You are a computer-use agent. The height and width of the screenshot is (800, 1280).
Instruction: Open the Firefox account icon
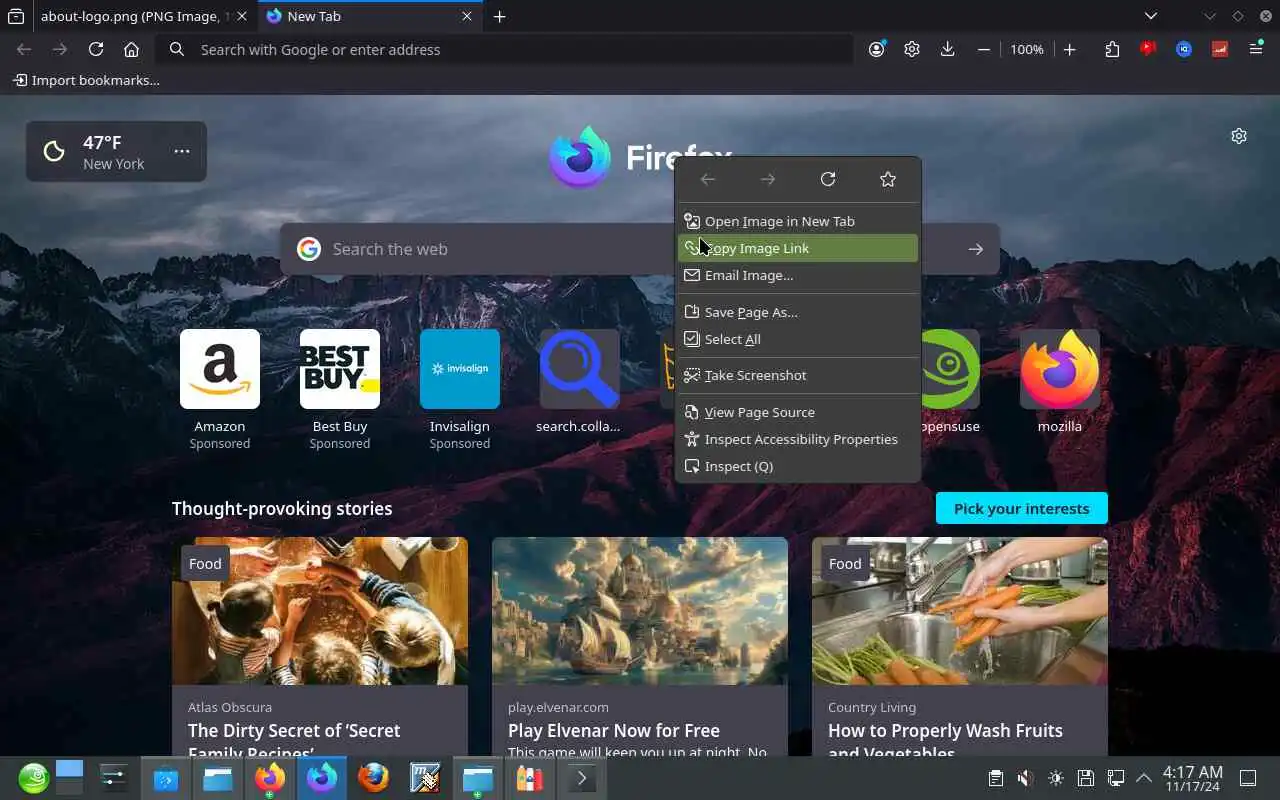pos(877,49)
